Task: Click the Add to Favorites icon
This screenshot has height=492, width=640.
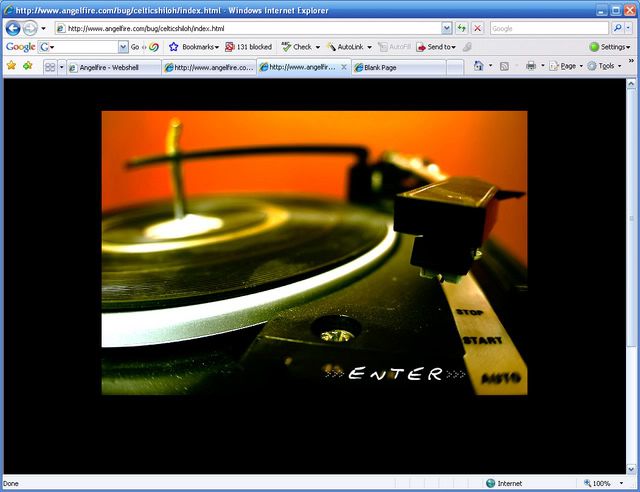Action: 27,66
